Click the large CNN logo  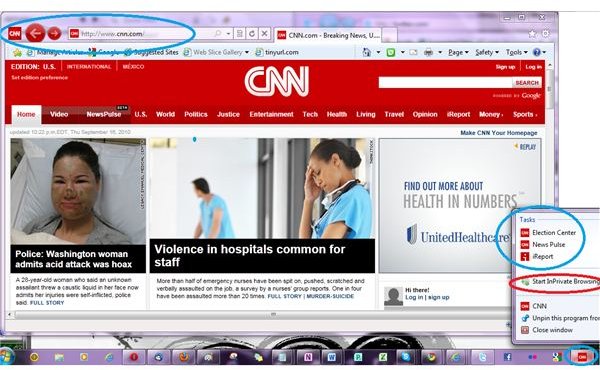277,81
